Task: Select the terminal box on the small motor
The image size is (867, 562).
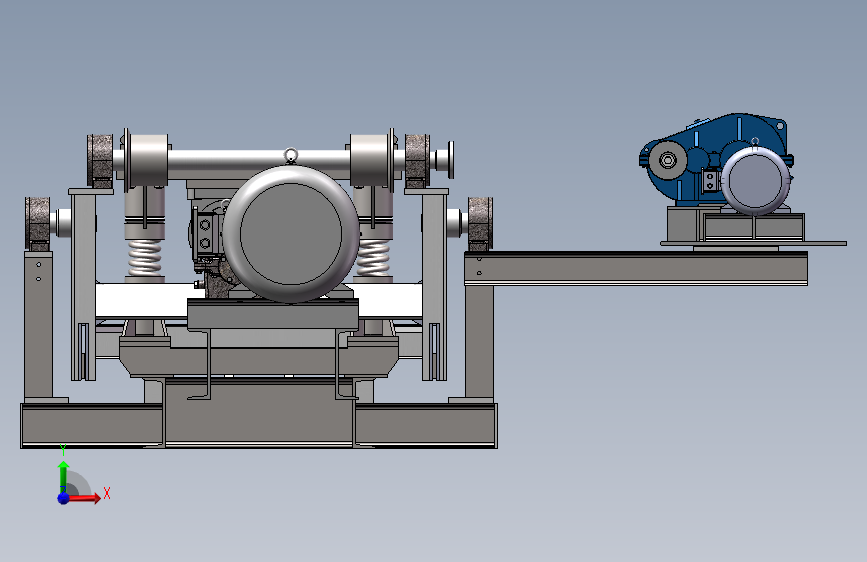Action: pyautogui.click(x=711, y=181)
